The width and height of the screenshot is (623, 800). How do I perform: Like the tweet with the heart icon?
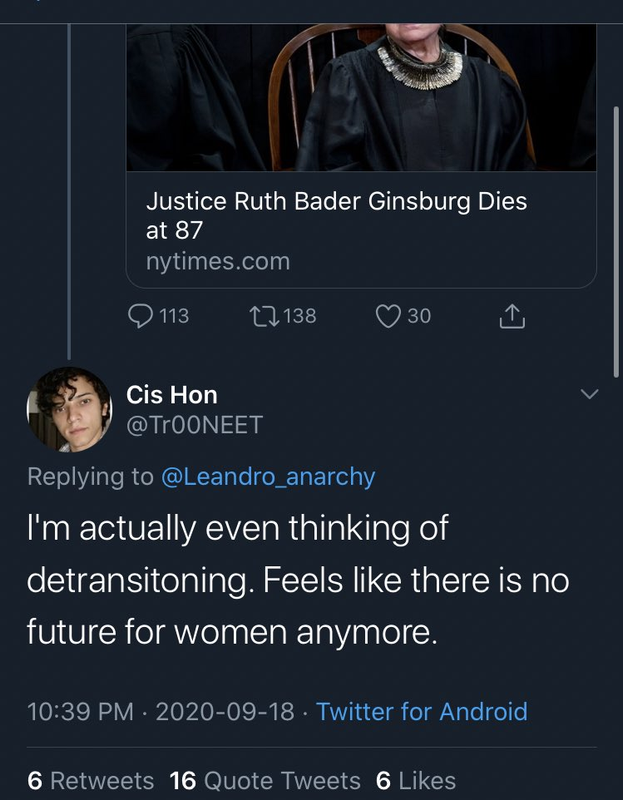click(388, 316)
